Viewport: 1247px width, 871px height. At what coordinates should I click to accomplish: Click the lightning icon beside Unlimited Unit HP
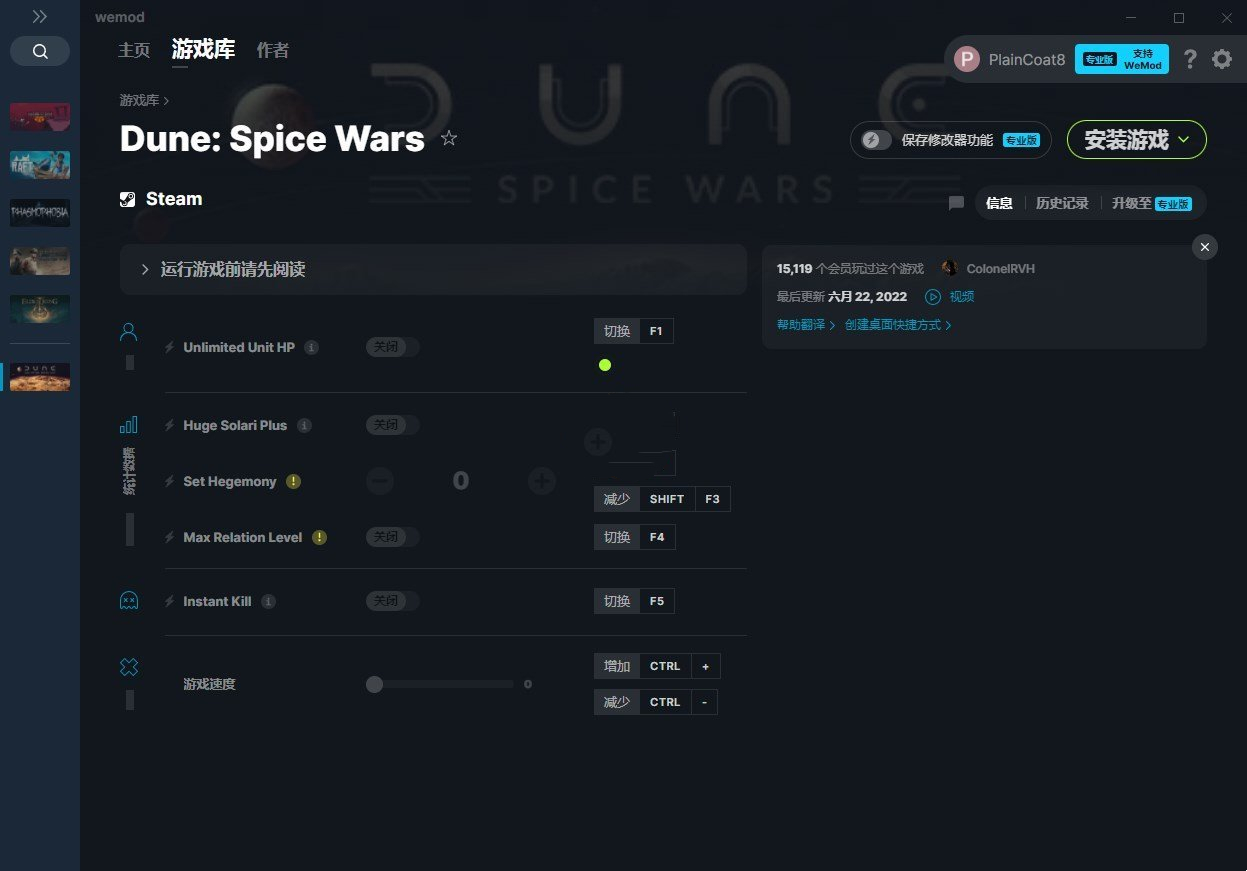[x=170, y=347]
